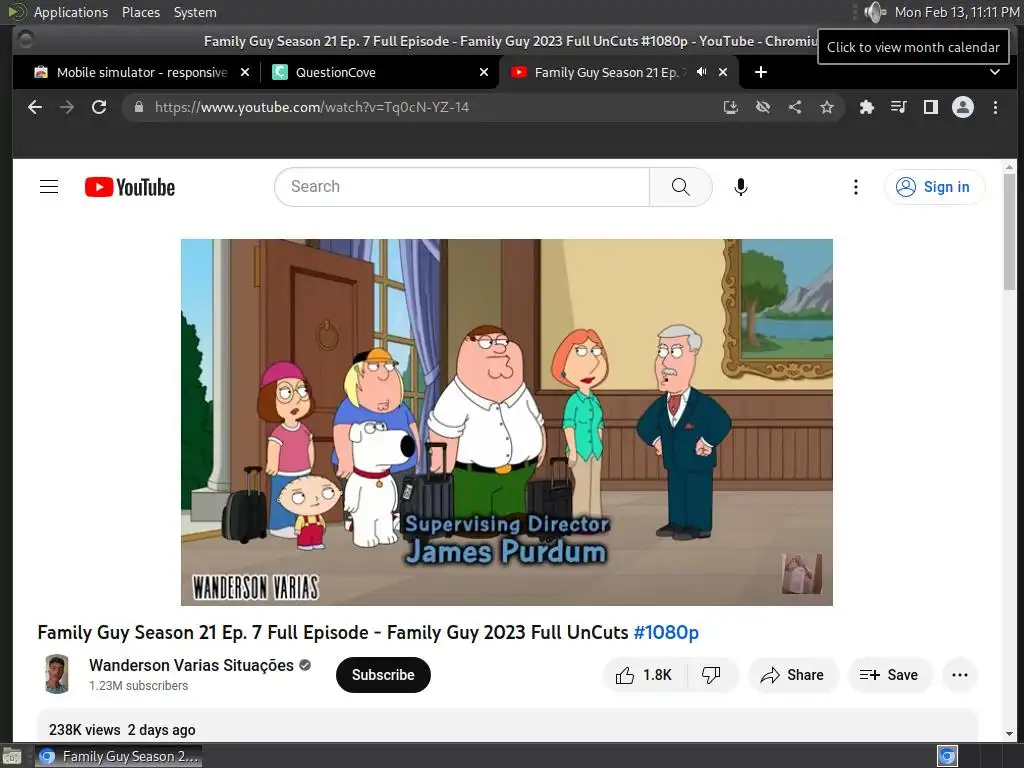Screen dimensions: 1024x768
Task: Sign in to YouTube
Action: tap(934, 187)
